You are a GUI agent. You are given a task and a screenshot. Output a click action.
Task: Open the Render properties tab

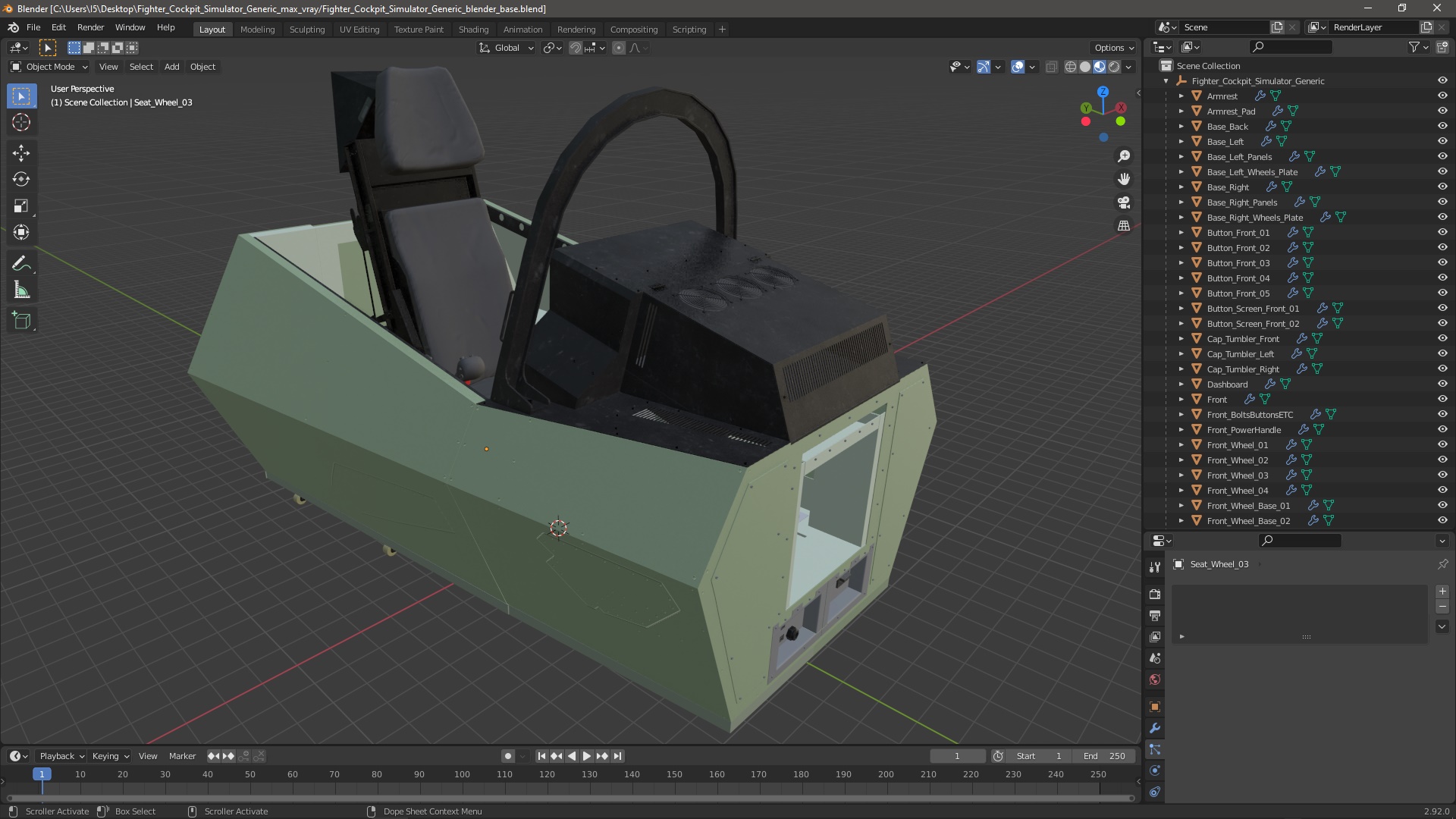click(1155, 594)
